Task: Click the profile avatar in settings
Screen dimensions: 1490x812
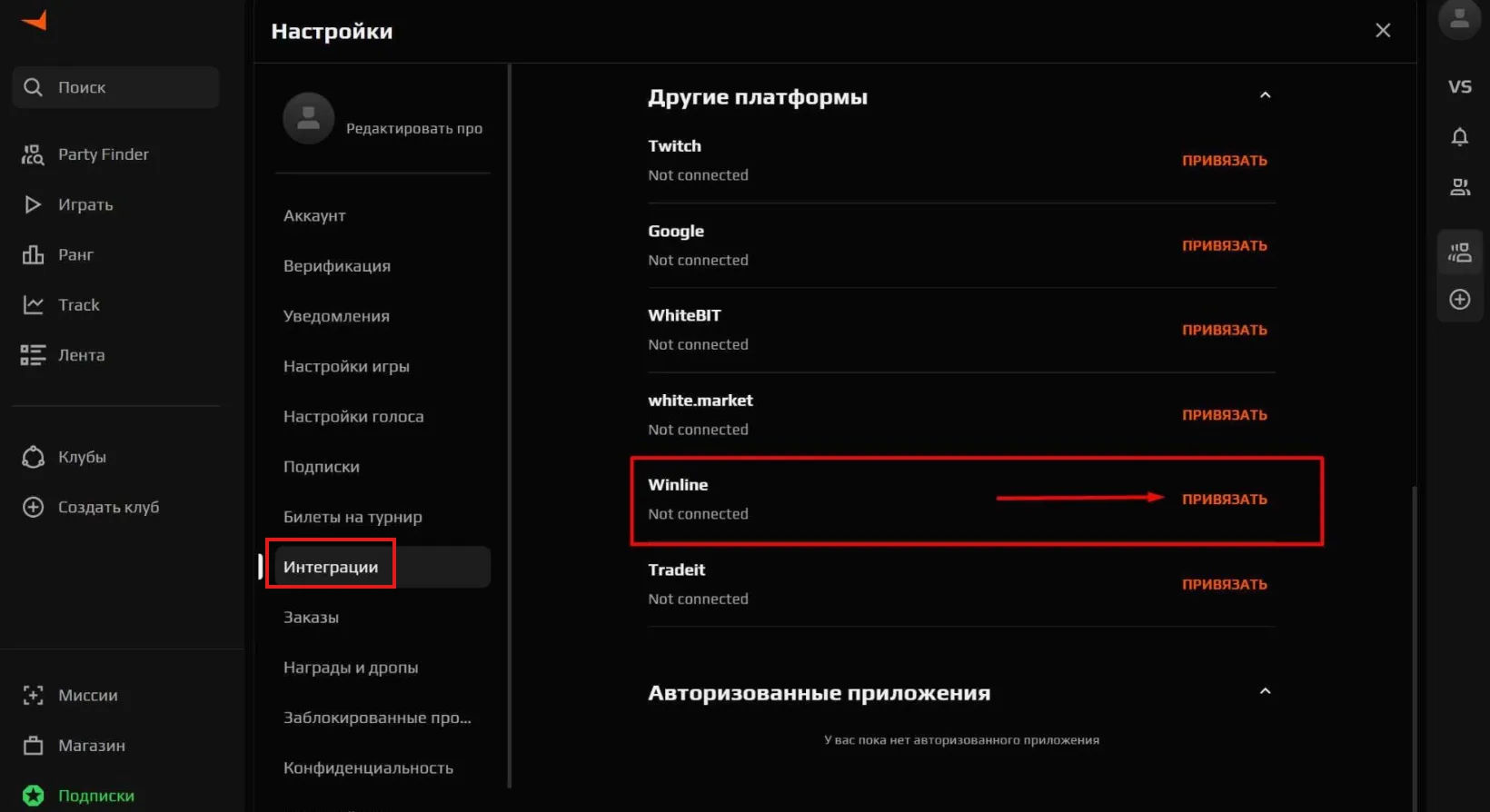Action: coord(309,118)
